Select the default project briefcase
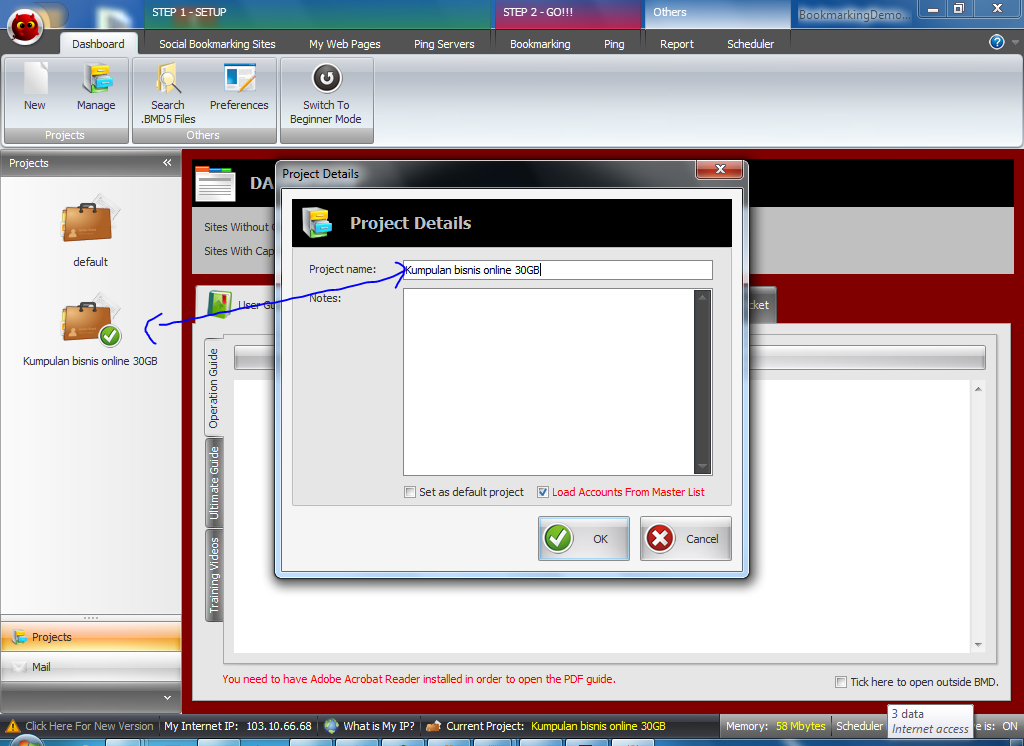This screenshot has height=746, width=1024. (x=88, y=219)
